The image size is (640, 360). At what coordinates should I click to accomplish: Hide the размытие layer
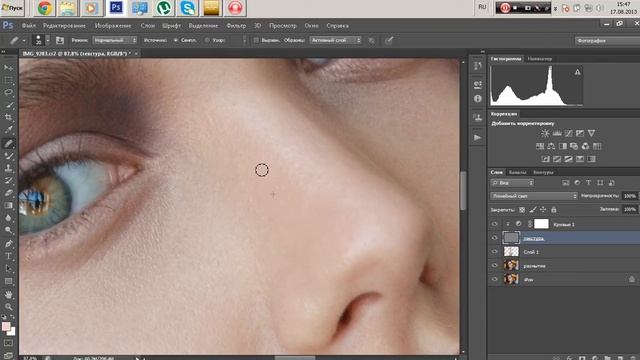pos(495,266)
